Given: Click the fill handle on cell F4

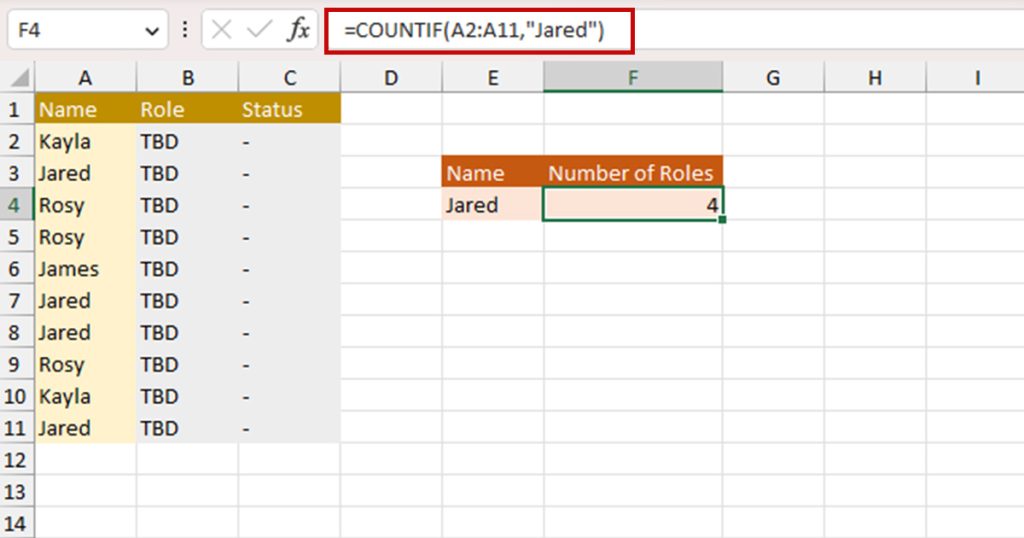Looking at the screenshot, I should point(722,220).
